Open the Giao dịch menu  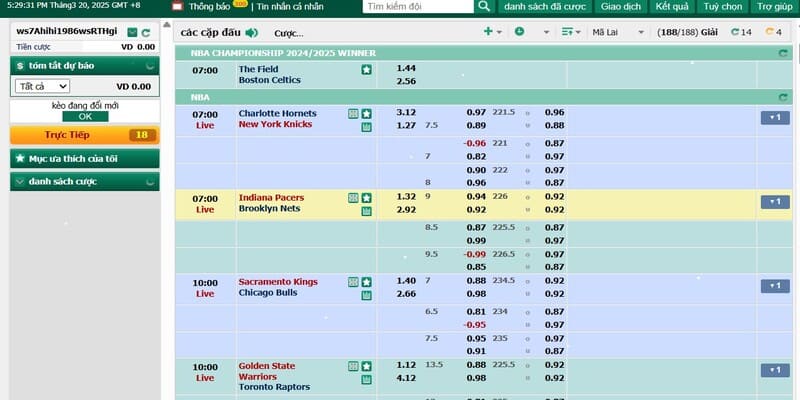click(x=620, y=7)
